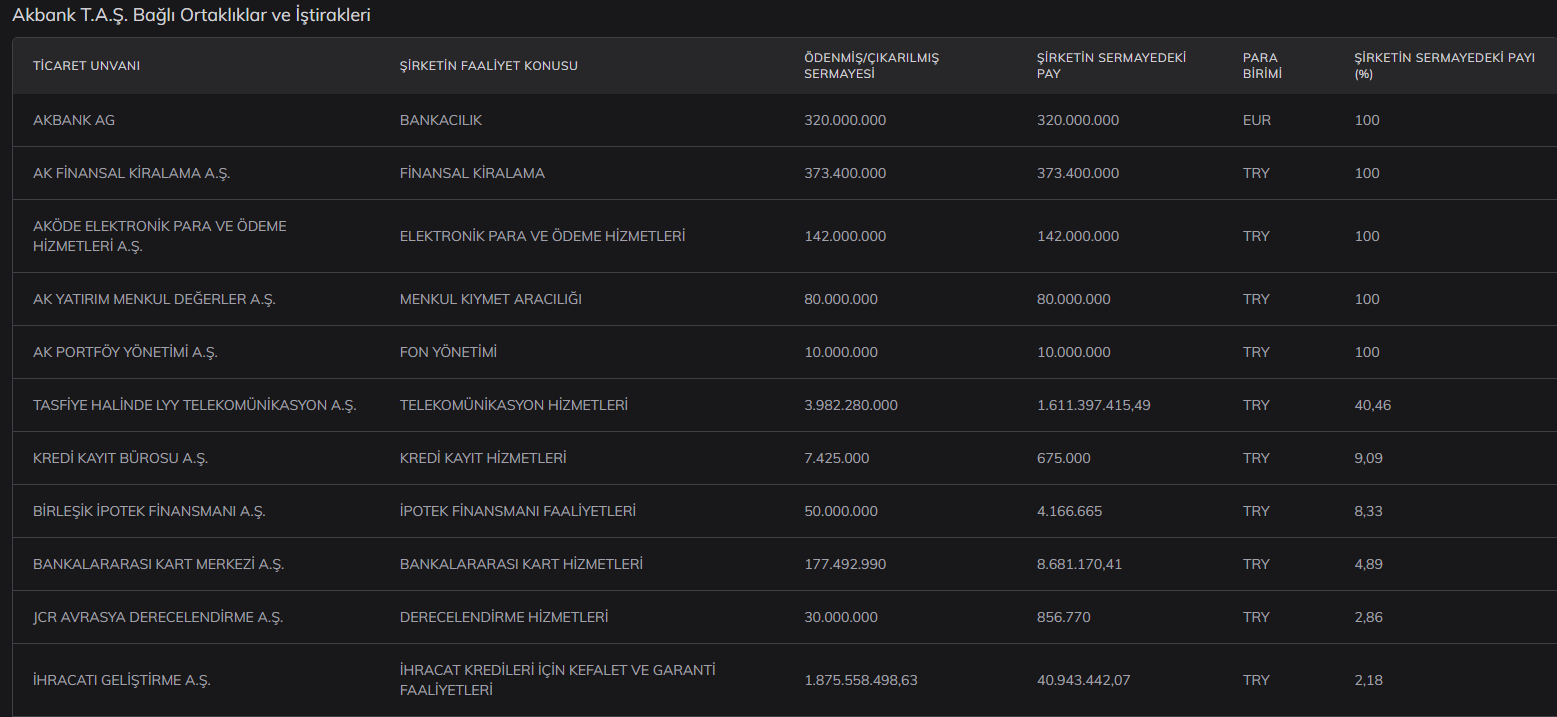Click 142.000.000 in the SERMAYEDEKİ PAY column

click(1079, 236)
